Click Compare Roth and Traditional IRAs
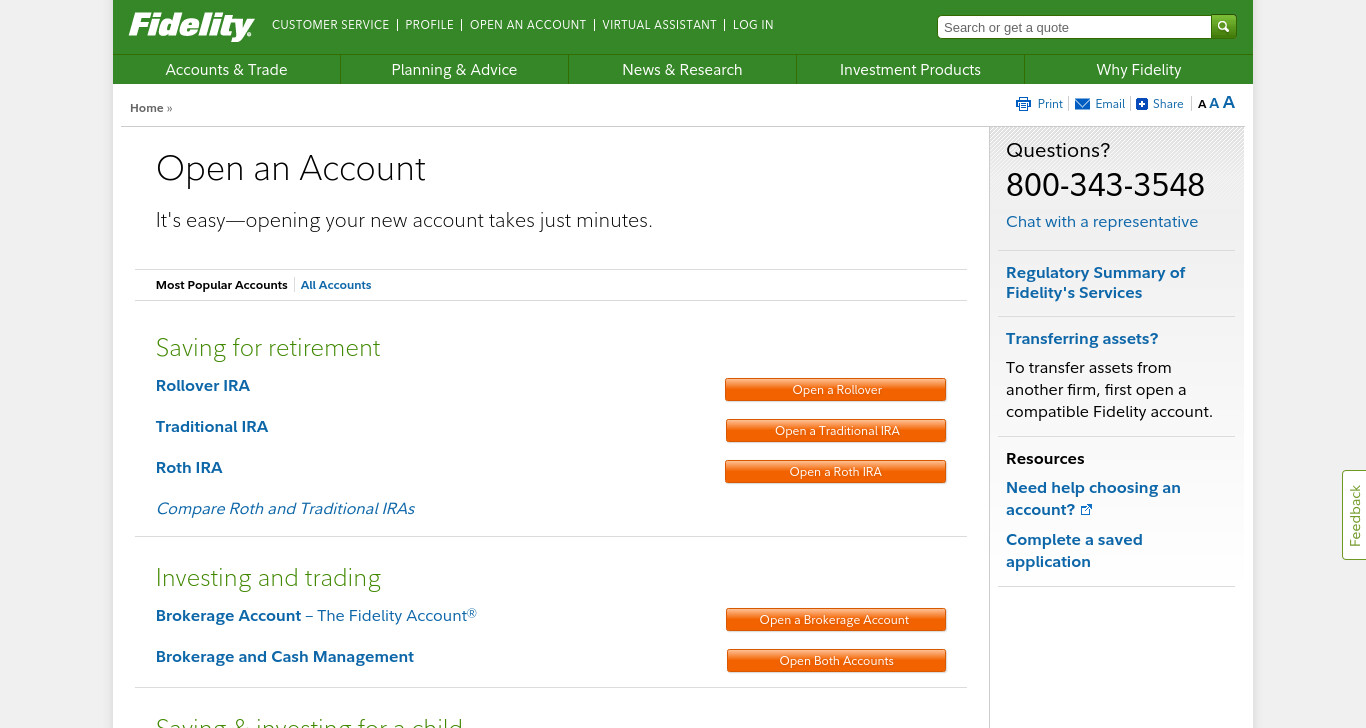Image resolution: width=1366 pixels, height=728 pixels. [285, 509]
